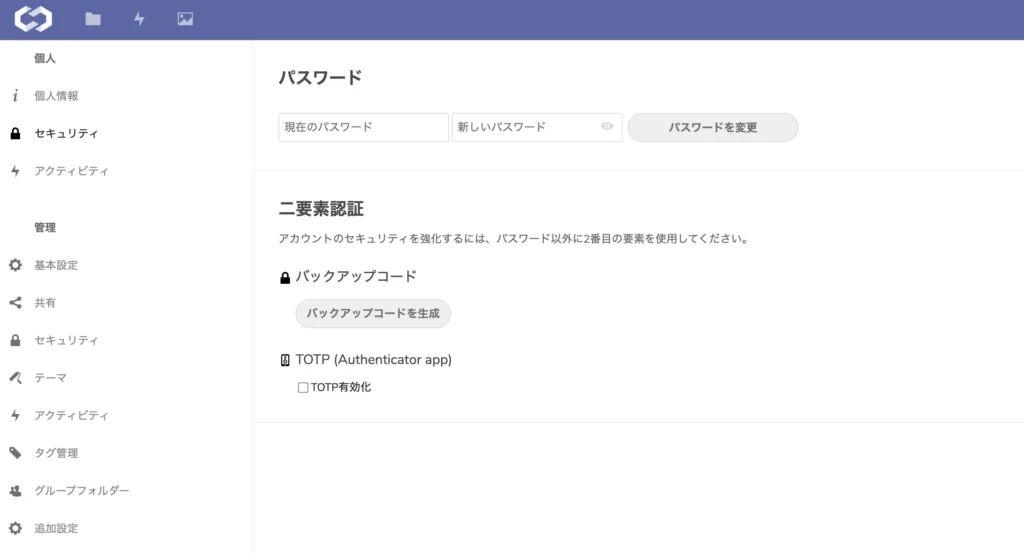1024x553 pixels.
Task: Focus the 現在のパスワード input field
Action: tap(363, 127)
